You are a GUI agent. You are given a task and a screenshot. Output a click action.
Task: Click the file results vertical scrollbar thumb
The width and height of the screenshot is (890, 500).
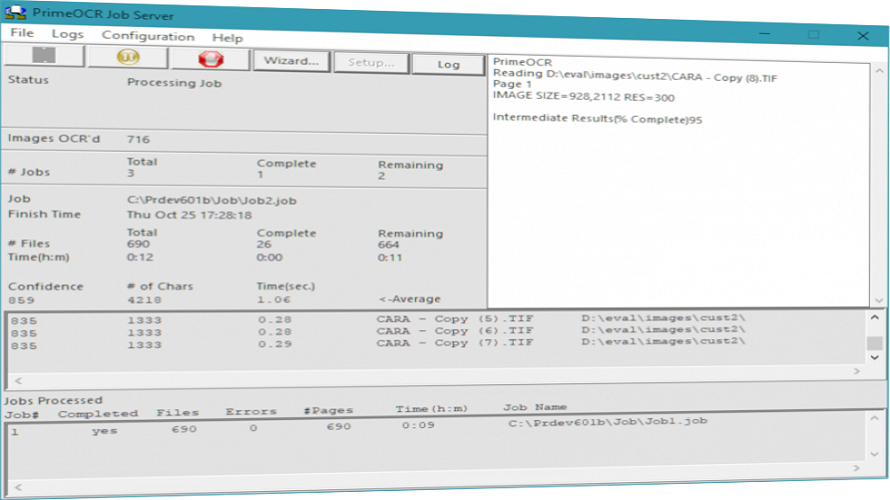[875, 343]
